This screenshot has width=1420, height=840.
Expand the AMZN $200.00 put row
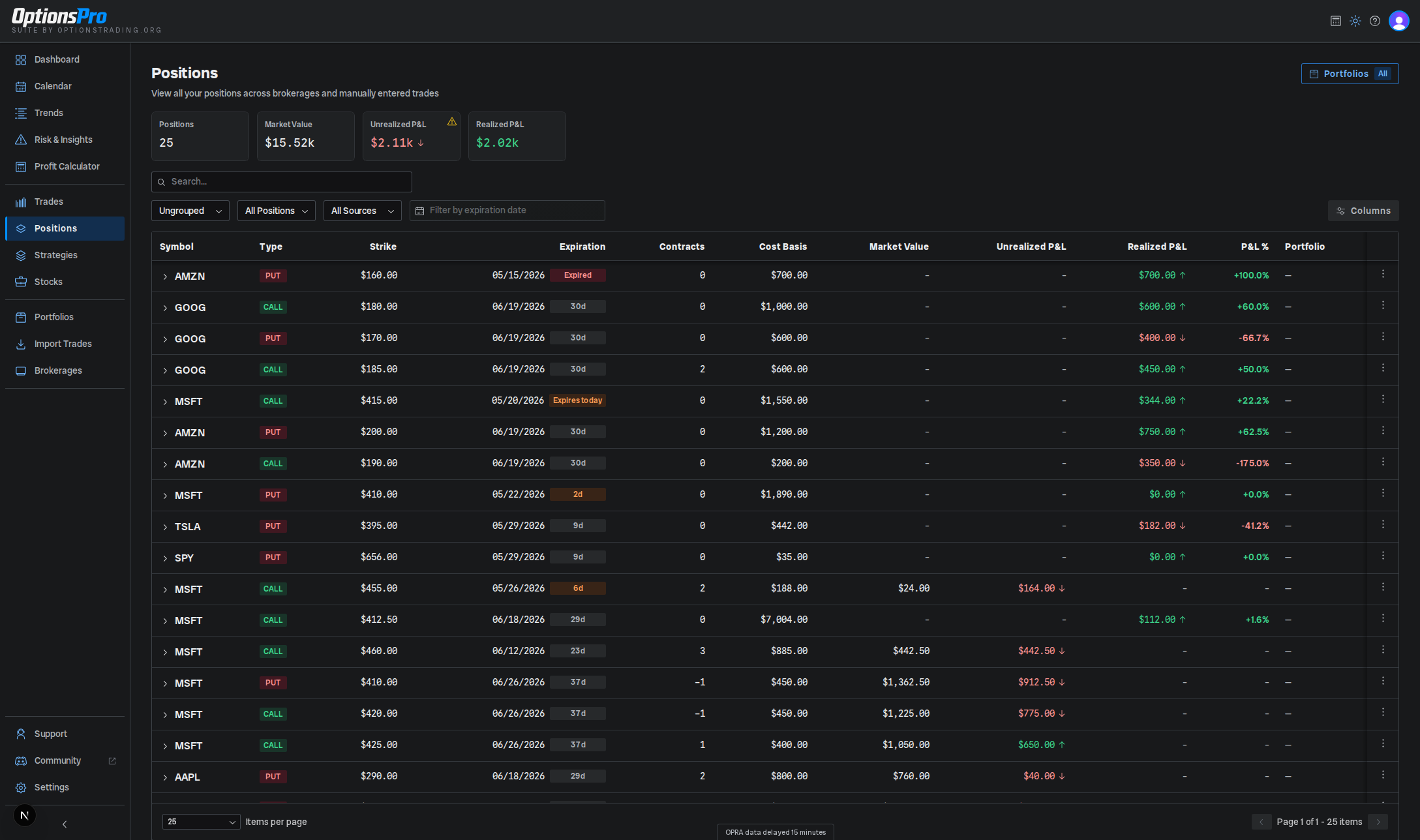tap(165, 434)
